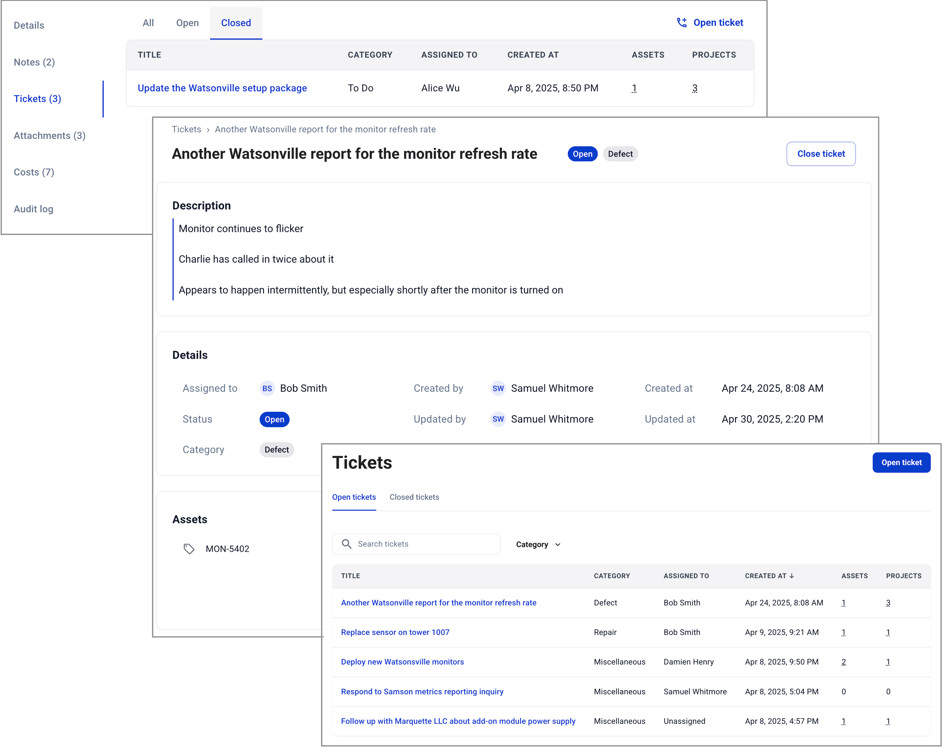Click projects count 3 for Watsonville setup package
The image size is (943, 749).
point(695,88)
